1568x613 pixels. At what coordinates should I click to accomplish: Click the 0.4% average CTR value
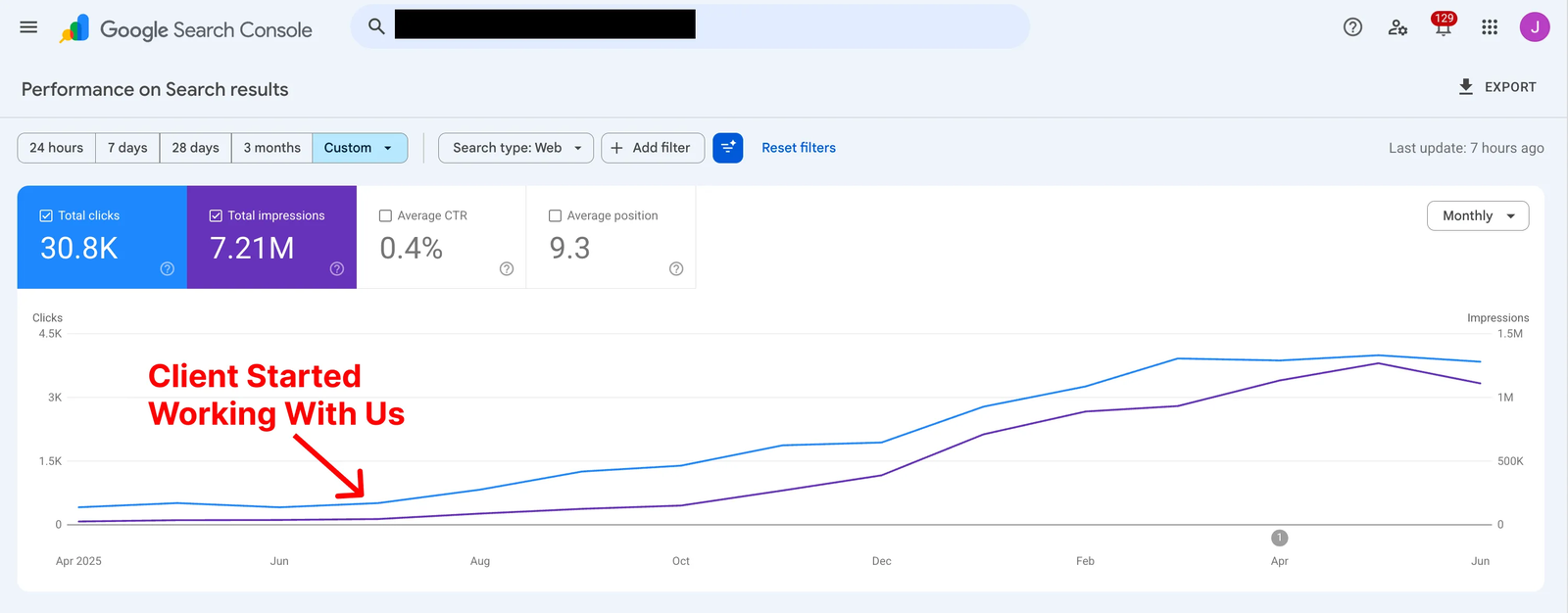pyautogui.click(x=412, y=249)
